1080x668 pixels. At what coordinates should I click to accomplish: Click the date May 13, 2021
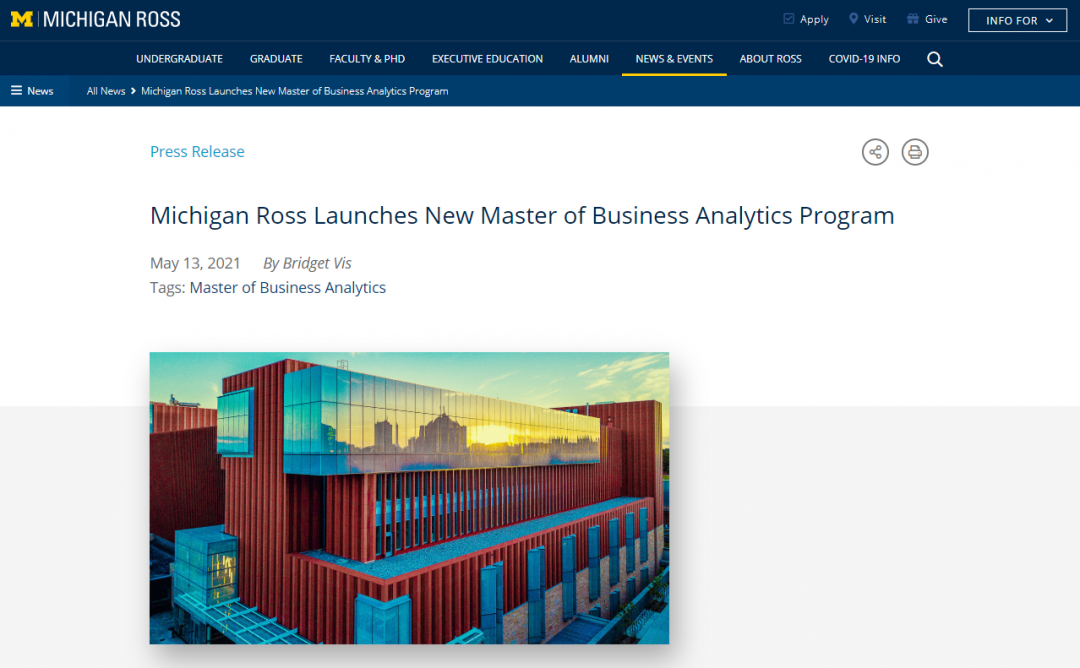point(195,263)
